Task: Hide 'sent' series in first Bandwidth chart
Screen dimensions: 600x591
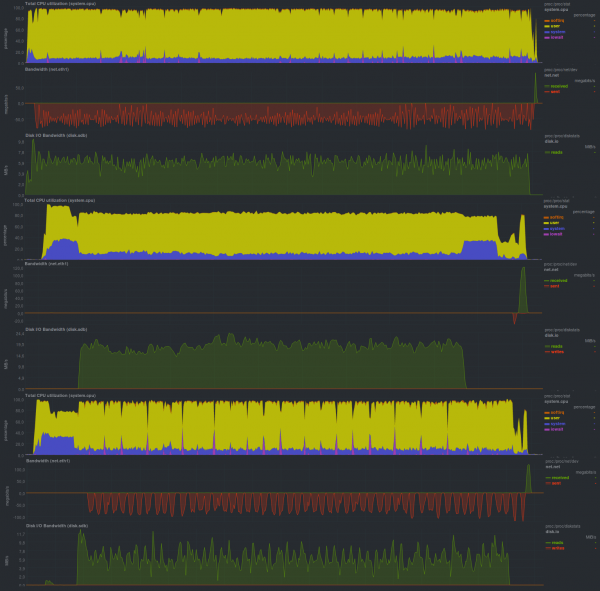Action: 553,92
